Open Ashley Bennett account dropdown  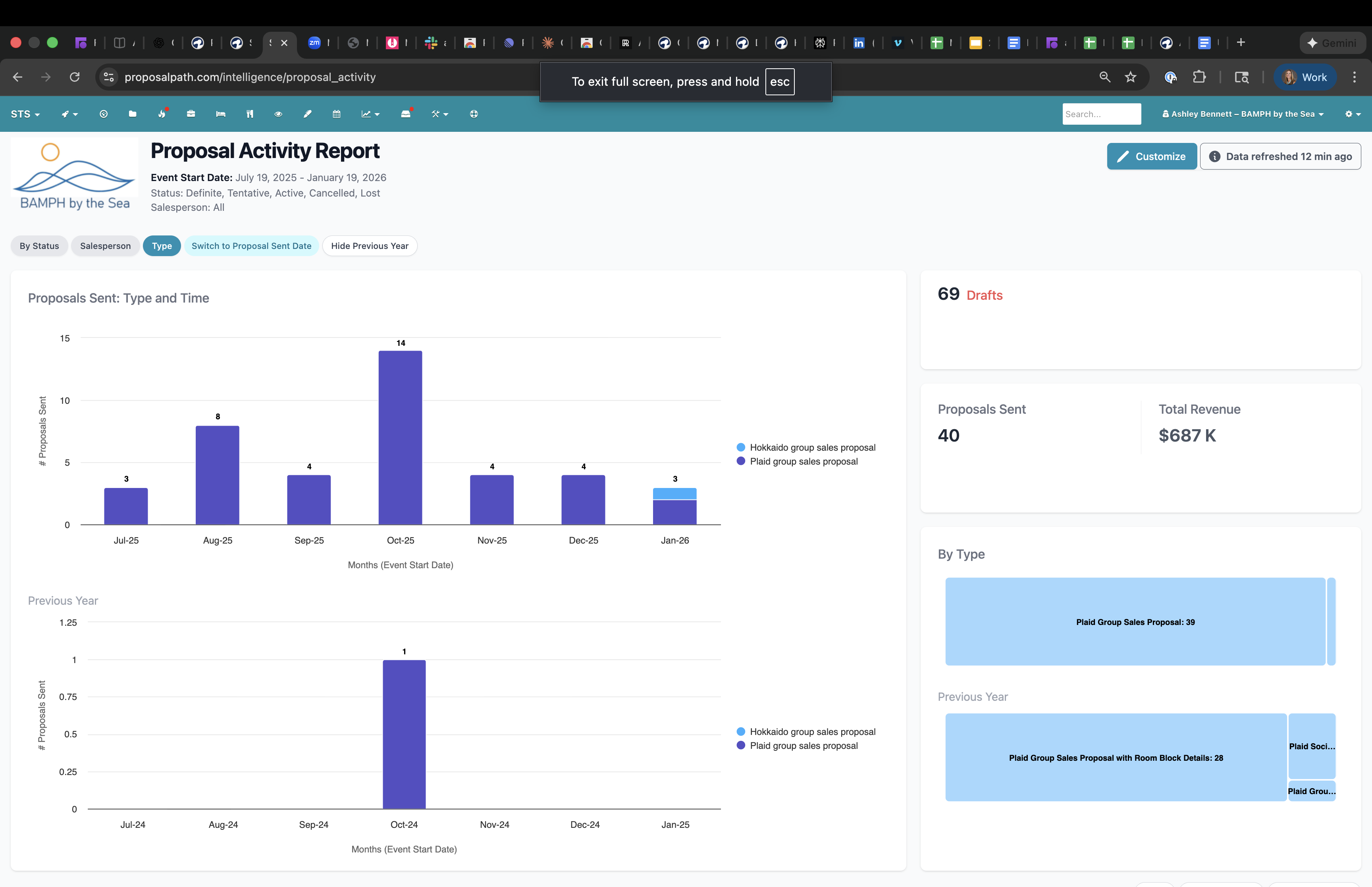click(x=1243, y=114)
